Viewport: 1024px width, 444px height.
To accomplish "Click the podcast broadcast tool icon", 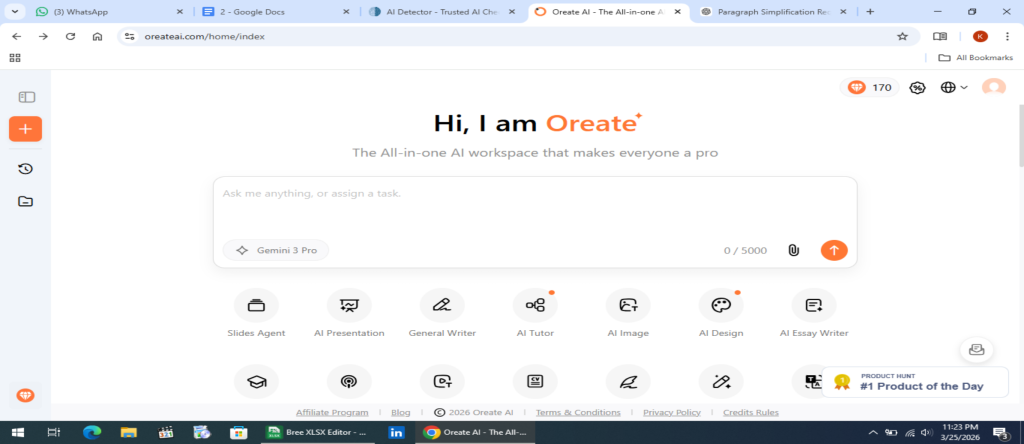I will tap(349, 382).
